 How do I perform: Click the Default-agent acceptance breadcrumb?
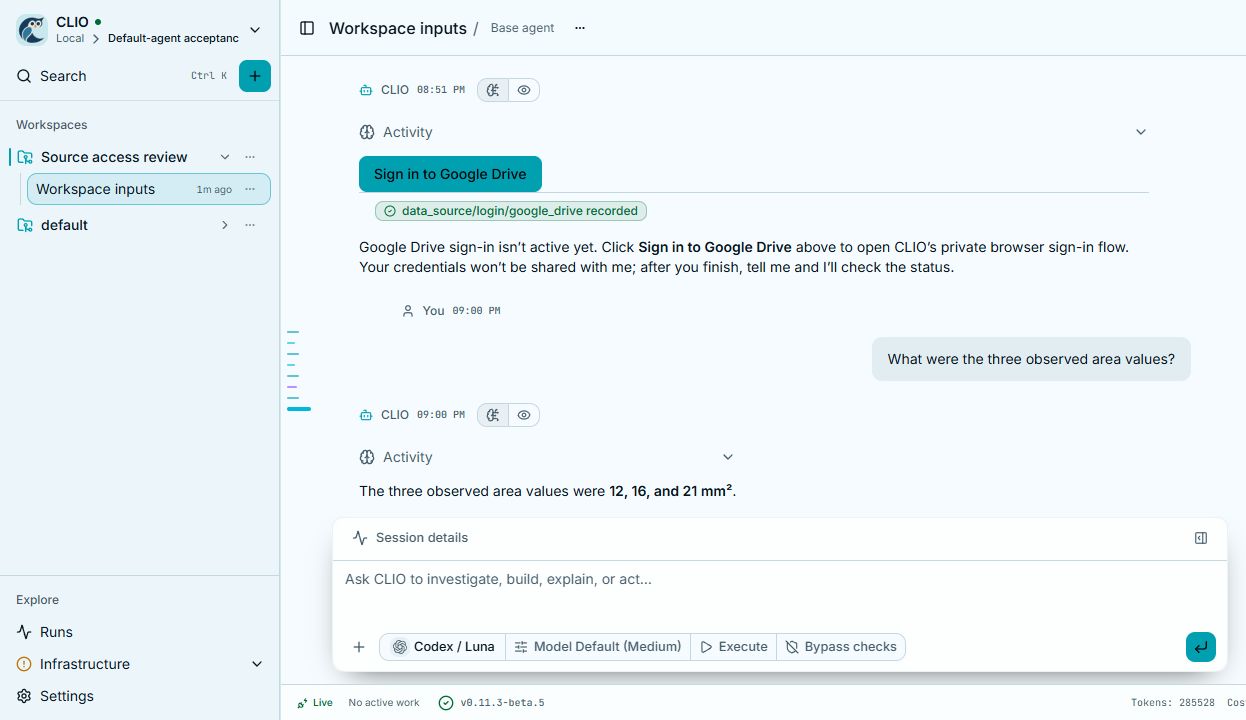pyautogui.click(x=173, y=38)
